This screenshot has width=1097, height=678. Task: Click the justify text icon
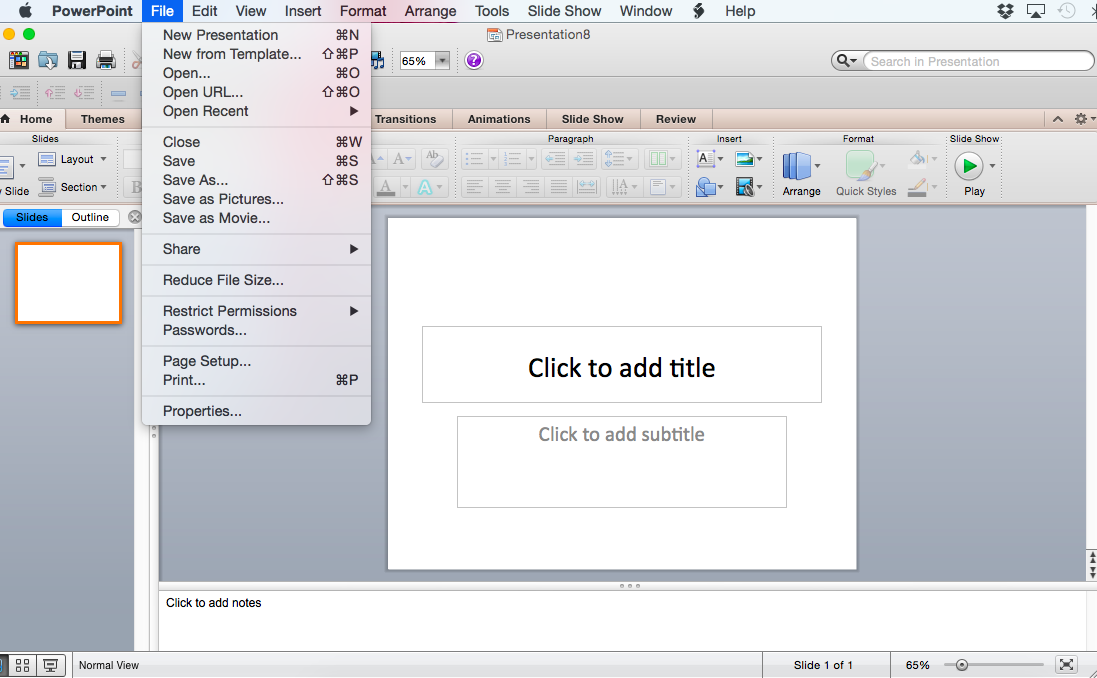tap(558, 187)
